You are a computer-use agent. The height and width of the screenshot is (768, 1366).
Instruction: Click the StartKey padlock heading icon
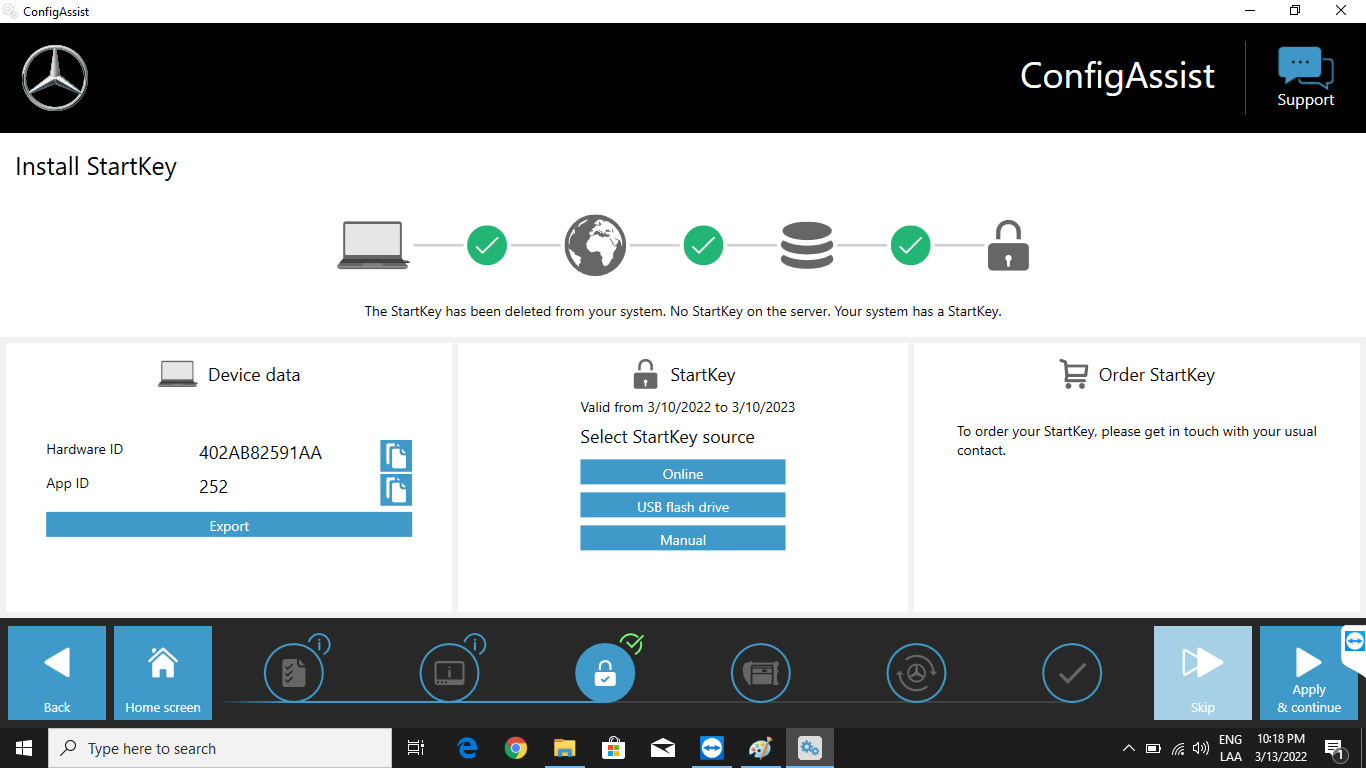point(645,374)
